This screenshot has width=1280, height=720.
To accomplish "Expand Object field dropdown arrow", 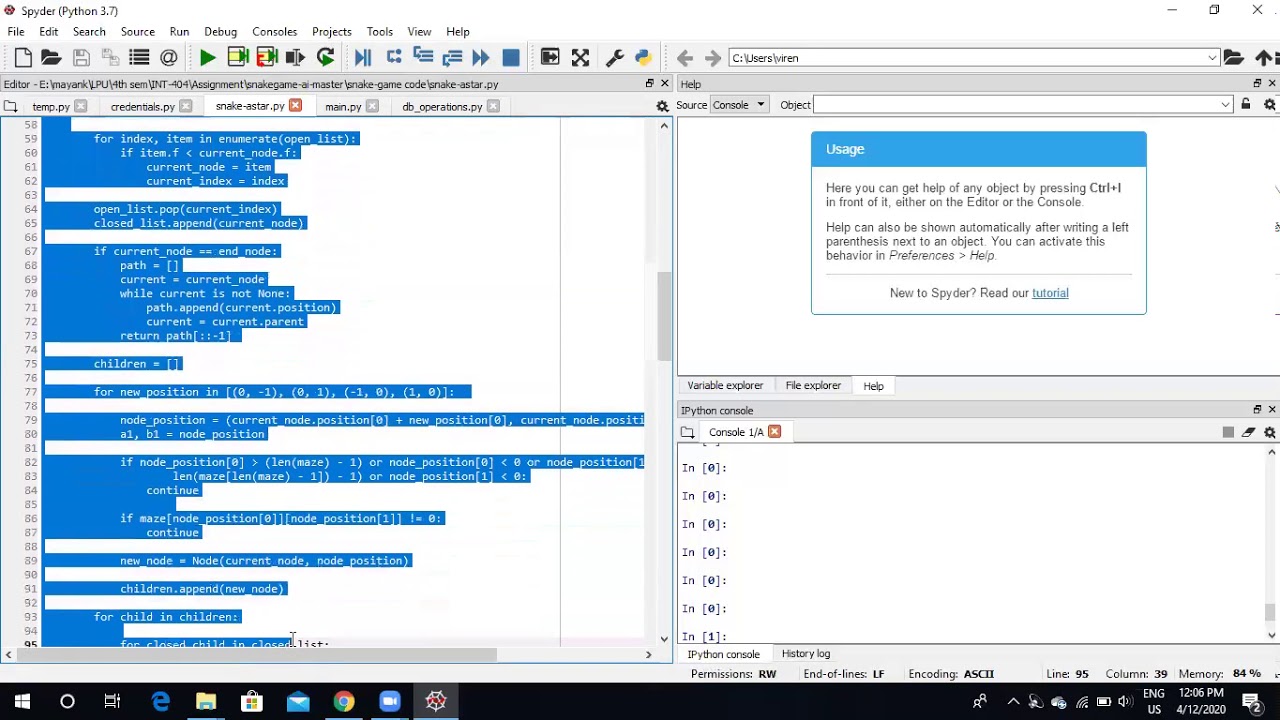I will pyautogui.click(x=1225, y=105).
